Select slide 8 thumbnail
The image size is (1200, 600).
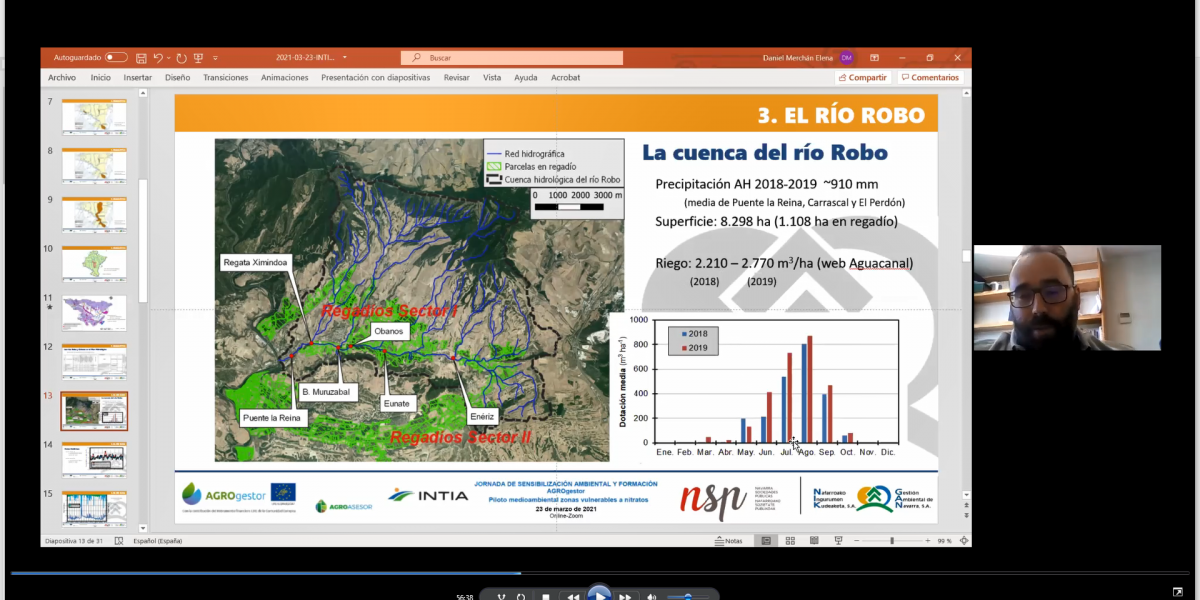[95, 165]
